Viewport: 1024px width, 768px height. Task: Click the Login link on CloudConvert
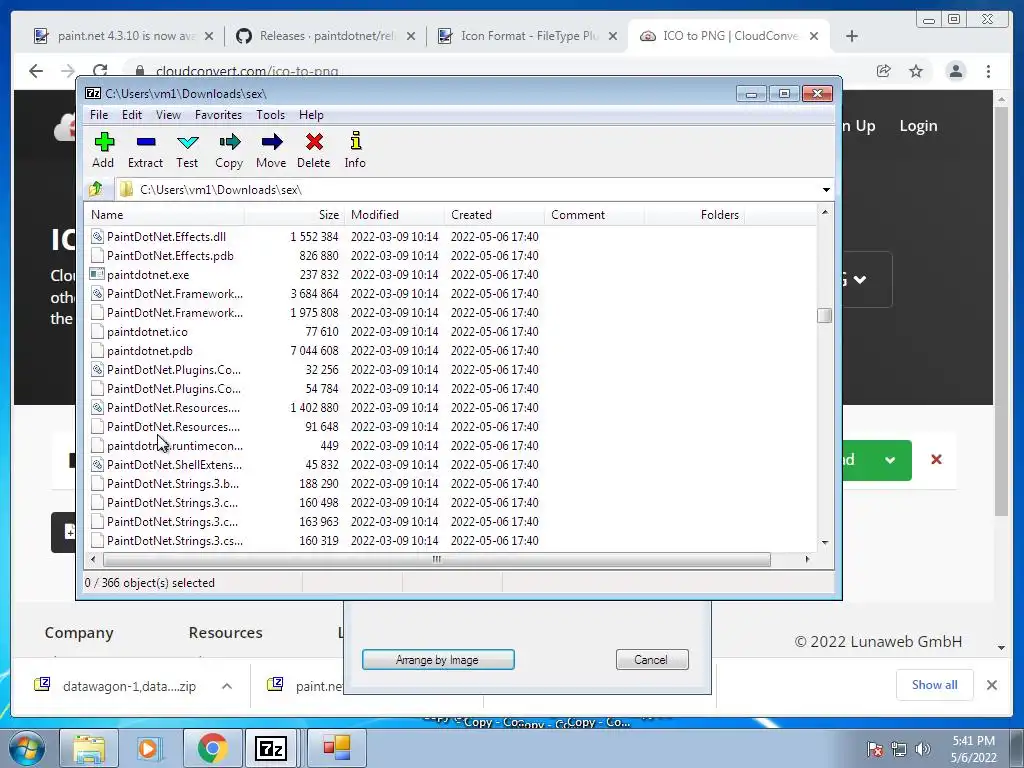pos(918,126)
